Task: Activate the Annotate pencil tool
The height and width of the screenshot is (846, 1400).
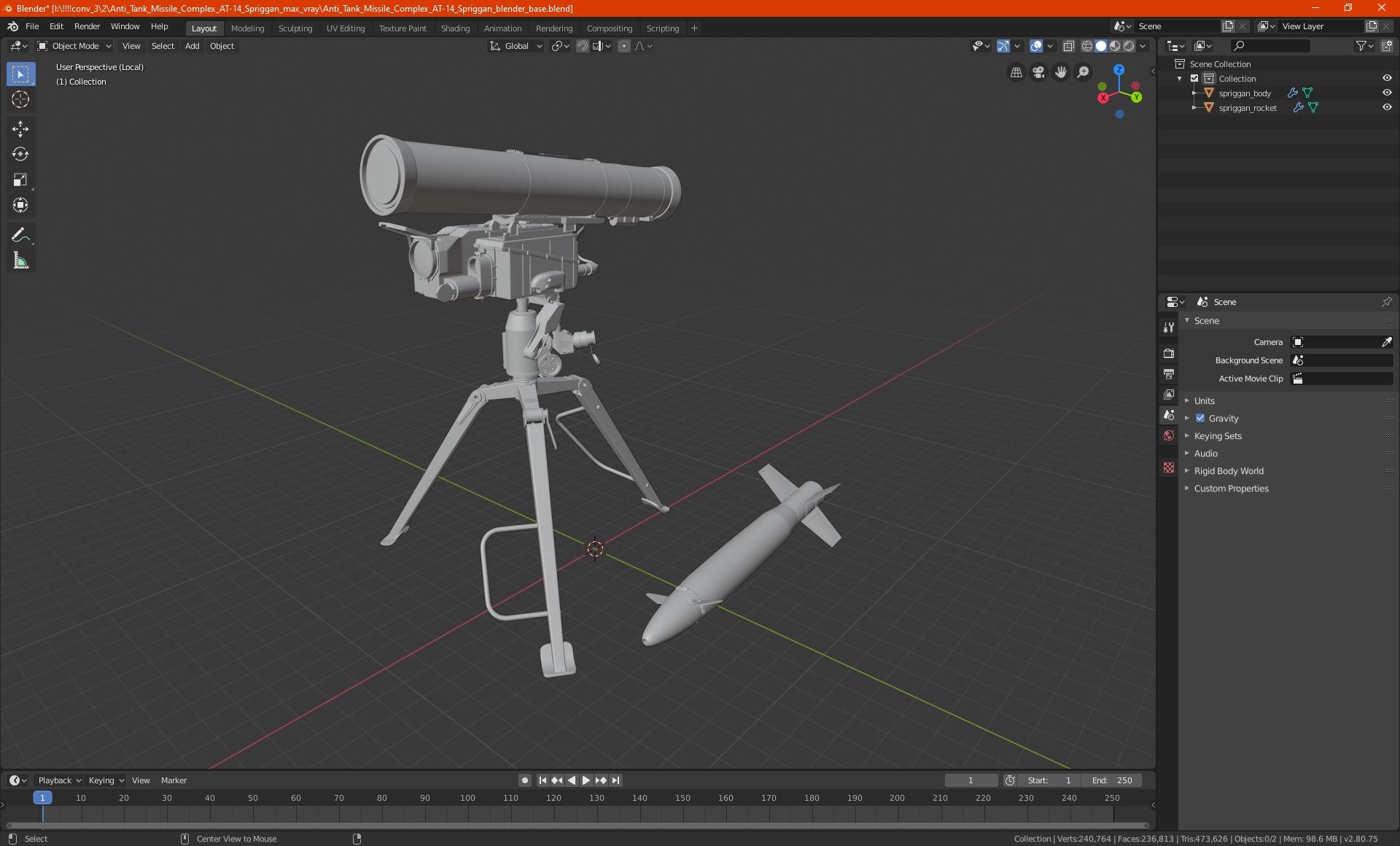Action: point(20,235)
